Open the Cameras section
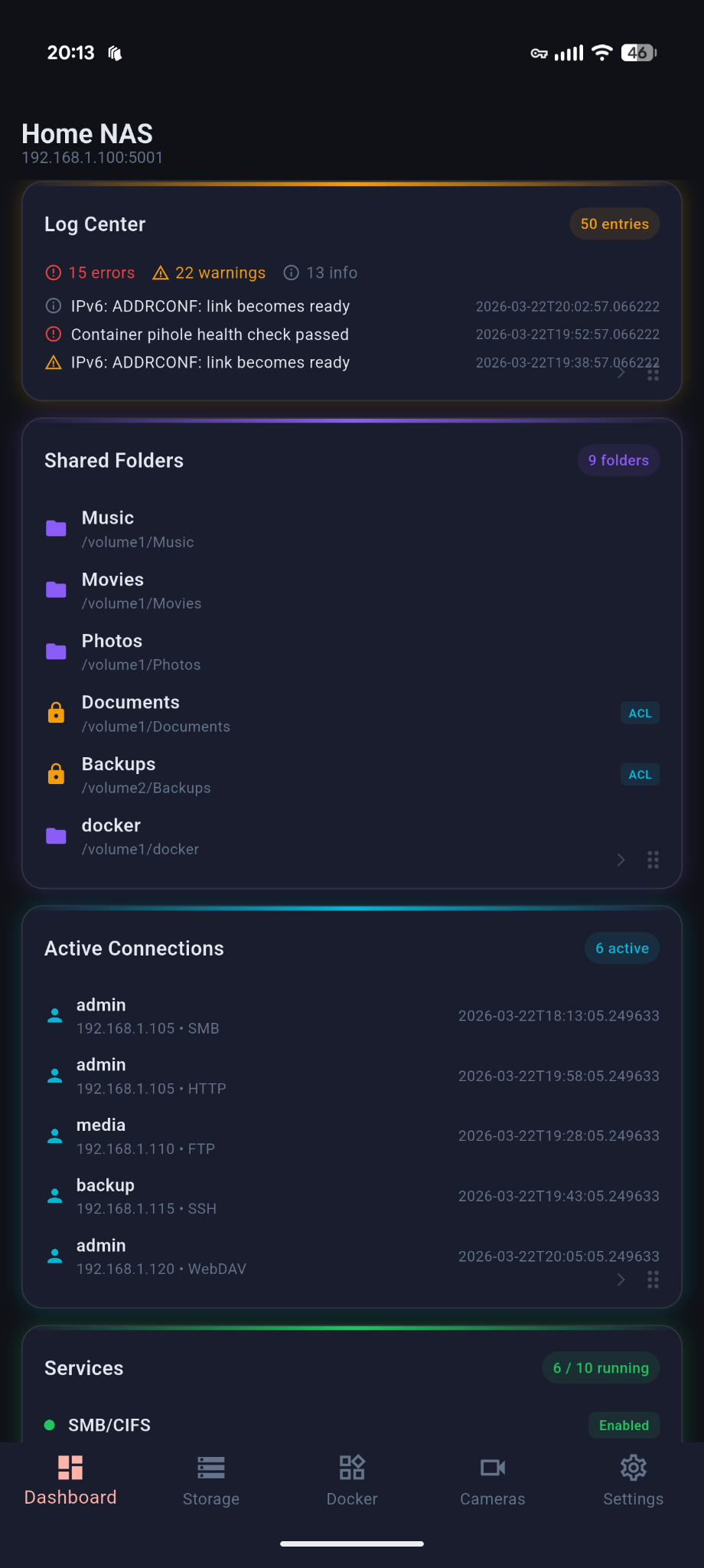704x1568 pixels. tap(492, 1481)
